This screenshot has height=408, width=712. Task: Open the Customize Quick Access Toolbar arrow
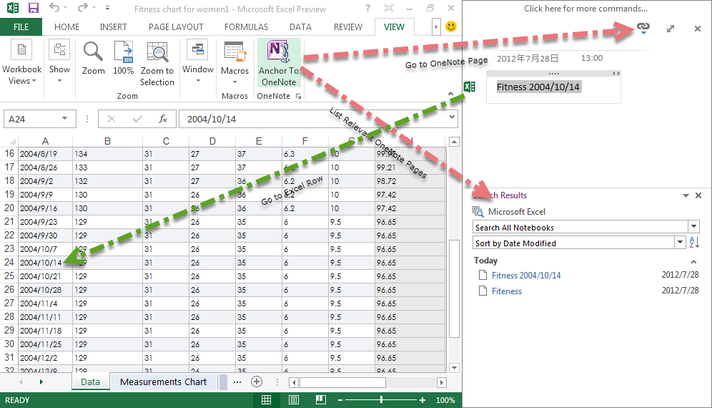(108, 8)
